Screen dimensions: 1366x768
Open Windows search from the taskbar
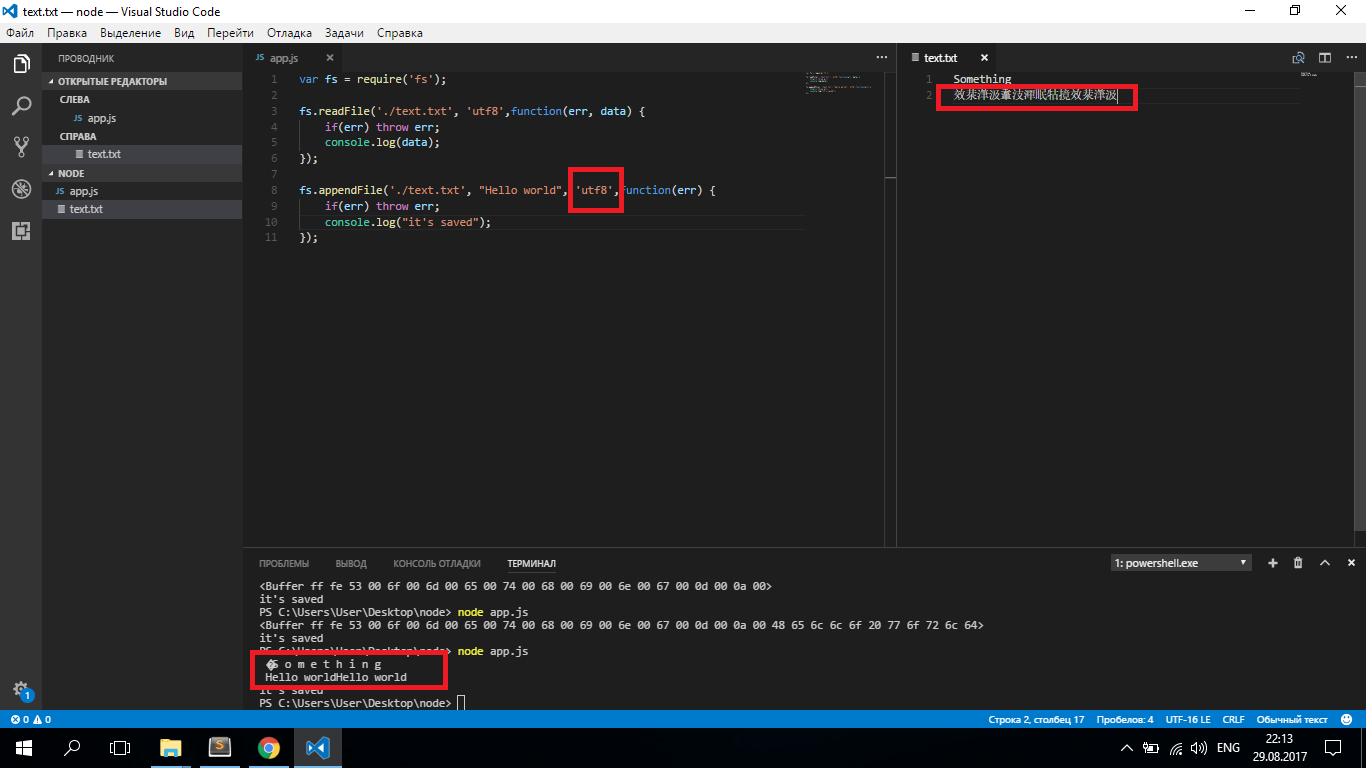pyautogui.click(x=72, y=747)
